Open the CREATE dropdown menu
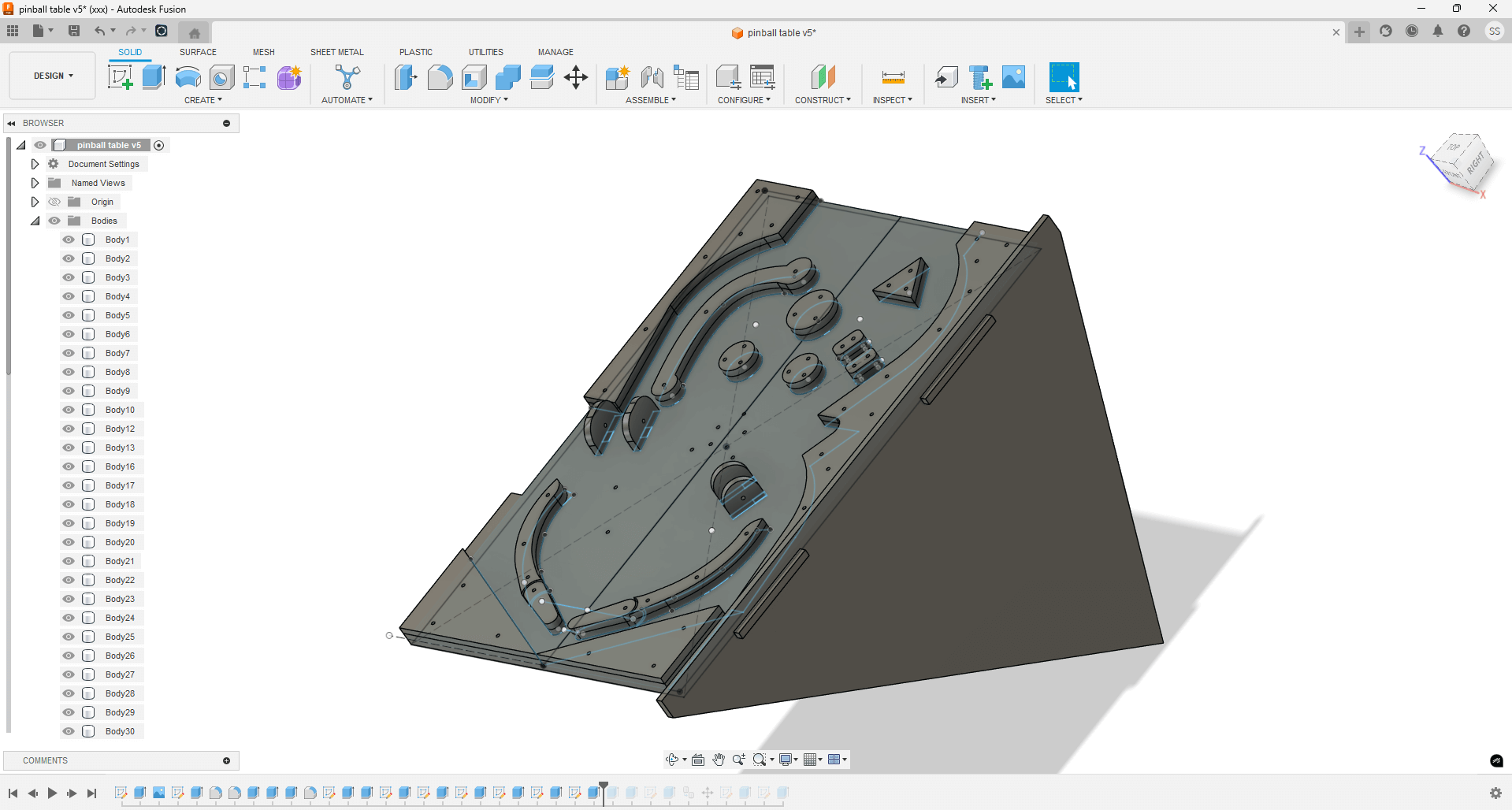The height and width of the screenshot is (810, 1512). pos(203,100)
